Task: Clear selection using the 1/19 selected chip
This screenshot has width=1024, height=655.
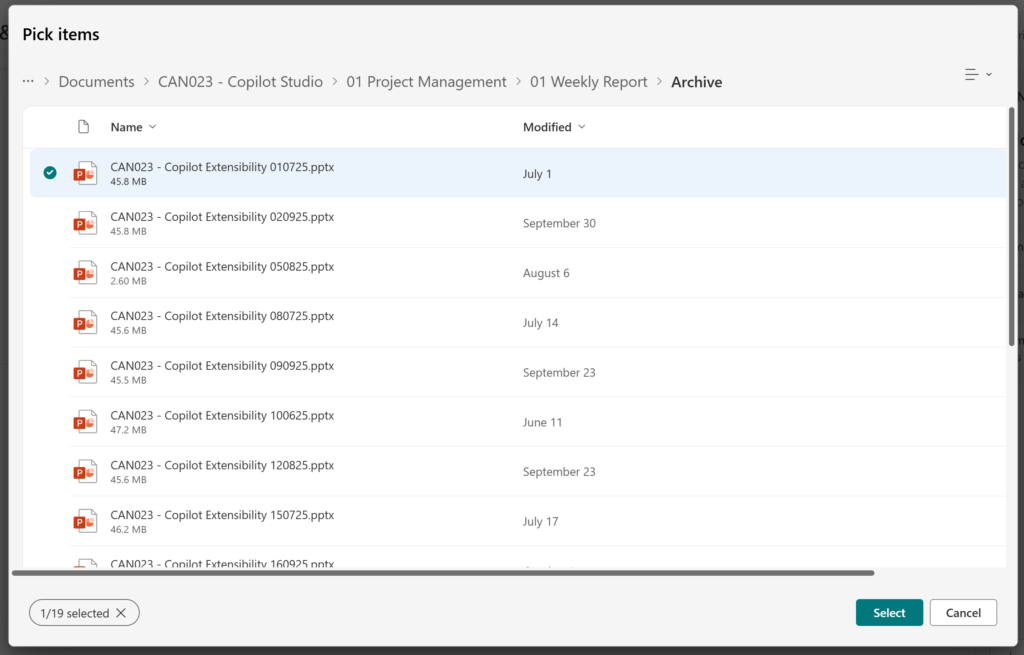Action: pos(83,612)
